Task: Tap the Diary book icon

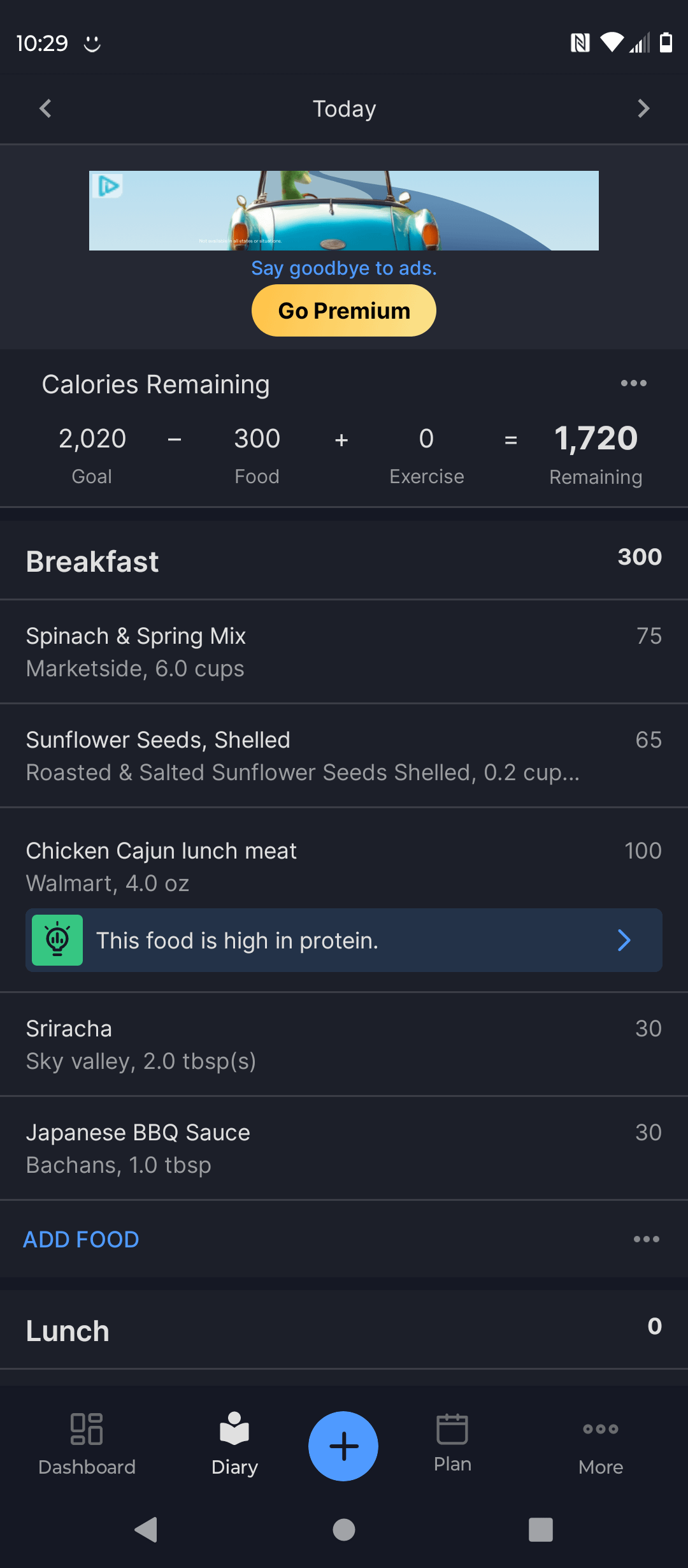Action: pyautogui.click(x=234, y=1429)
